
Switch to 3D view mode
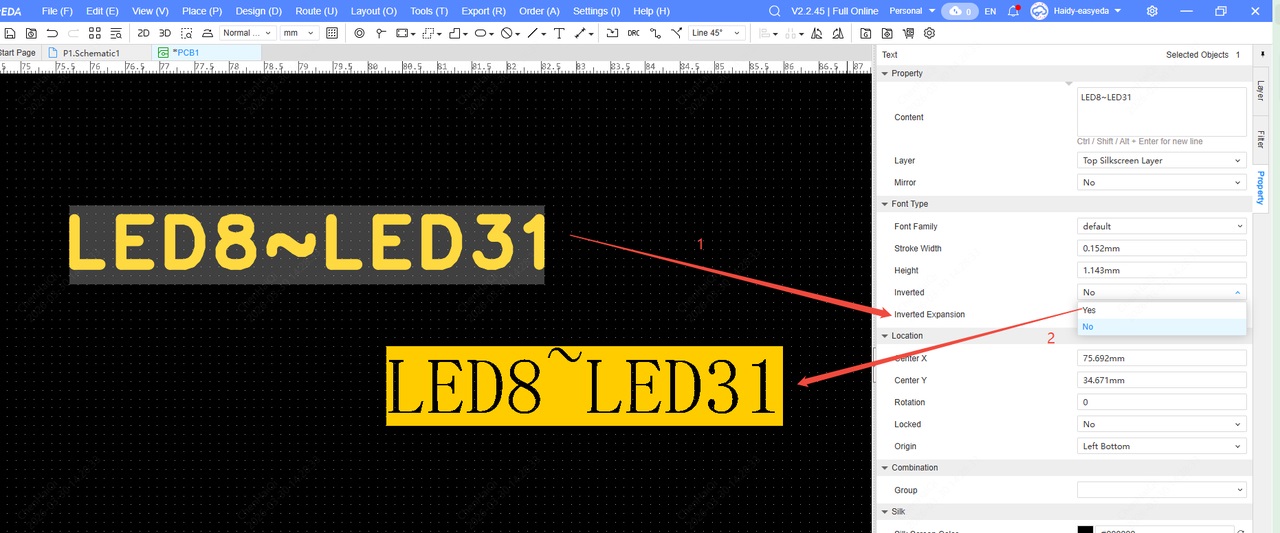click(x=165, y=33)
